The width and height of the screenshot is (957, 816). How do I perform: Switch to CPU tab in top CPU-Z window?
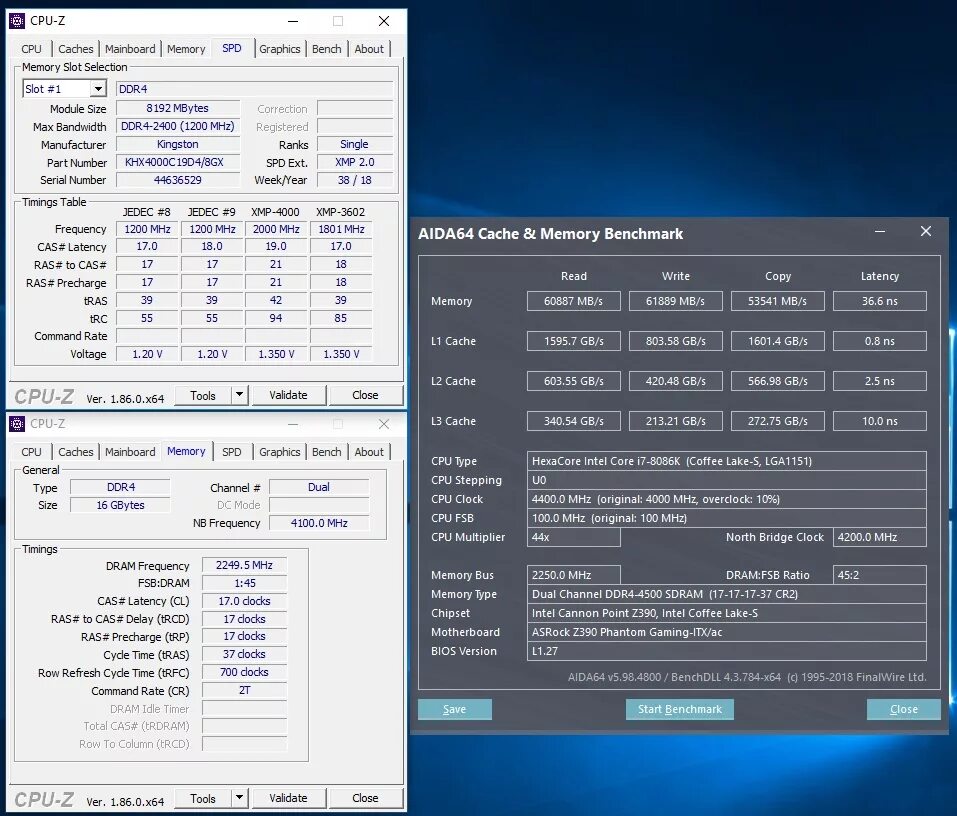tap(31, 49)
